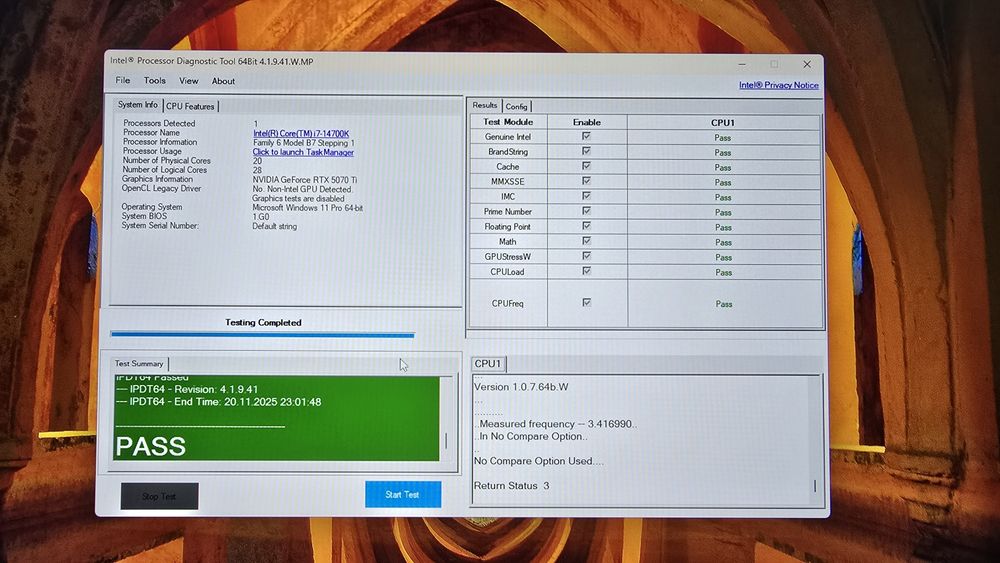Toggle the MMXSSE test checkbox
Image resolution: width=1000 pixels, height=563 pixels.
pos(586,180)
